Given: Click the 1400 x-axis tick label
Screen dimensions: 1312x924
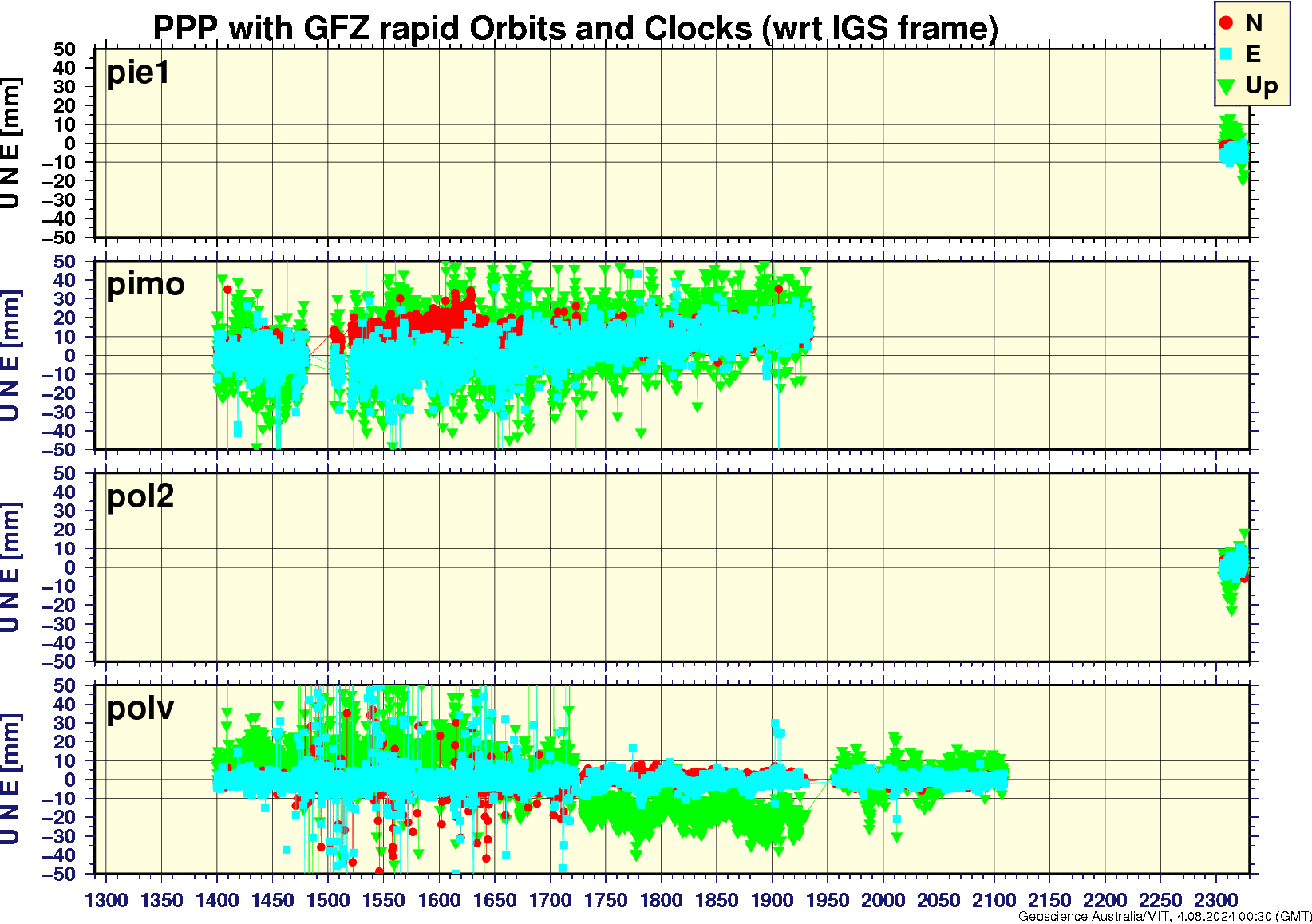Looking at the screenshot, I should [x=217, y=901].
